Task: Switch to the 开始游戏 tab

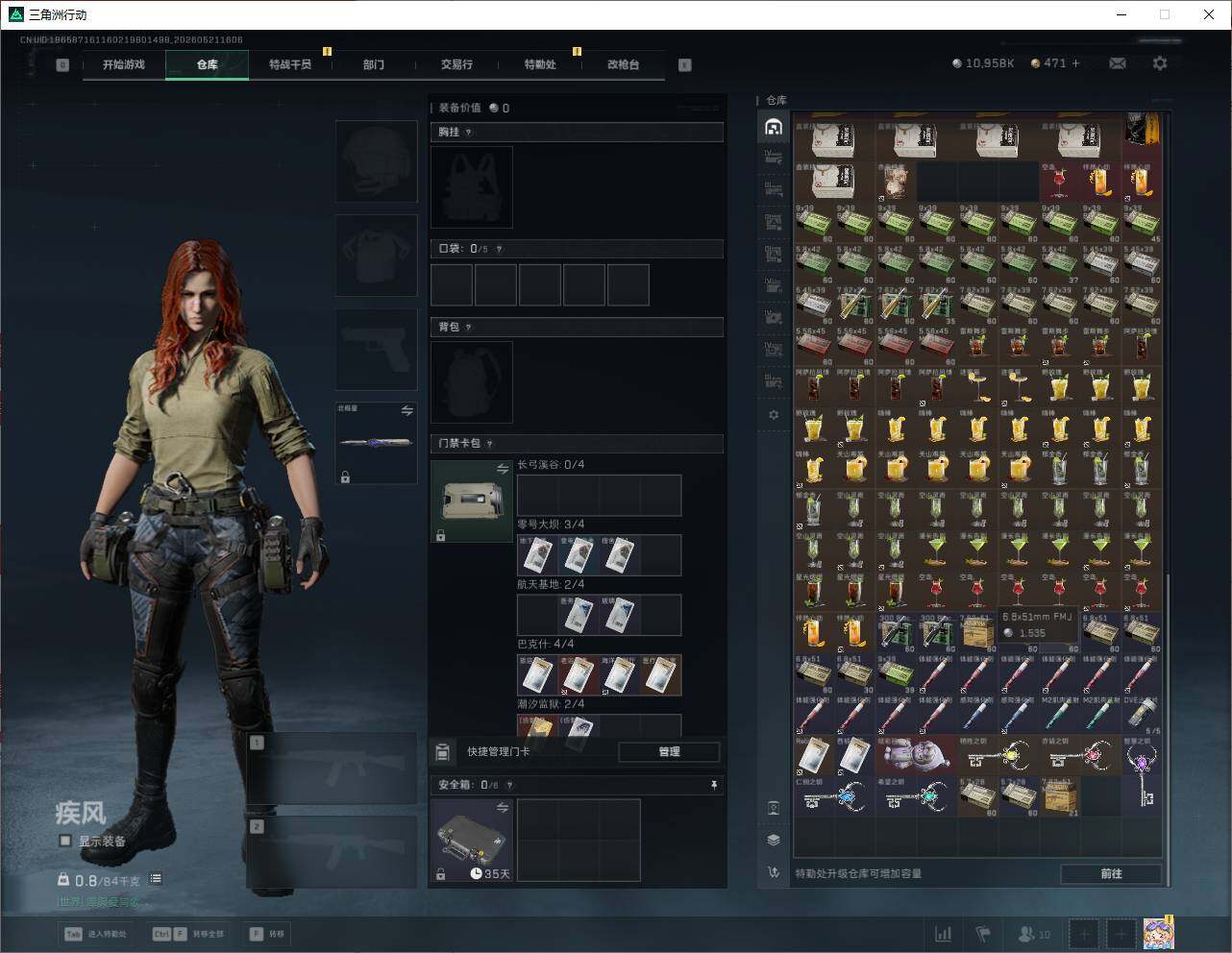Action: click(x=124, y=65)
